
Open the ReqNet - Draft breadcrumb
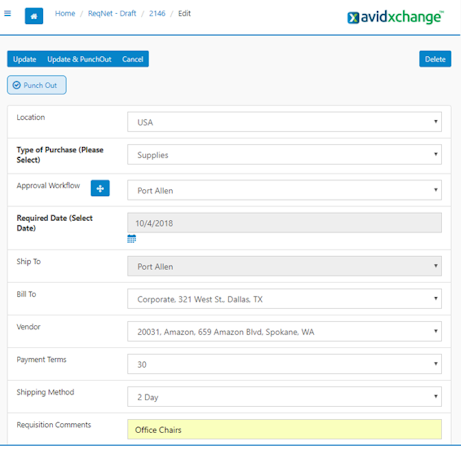coord(112,13)
